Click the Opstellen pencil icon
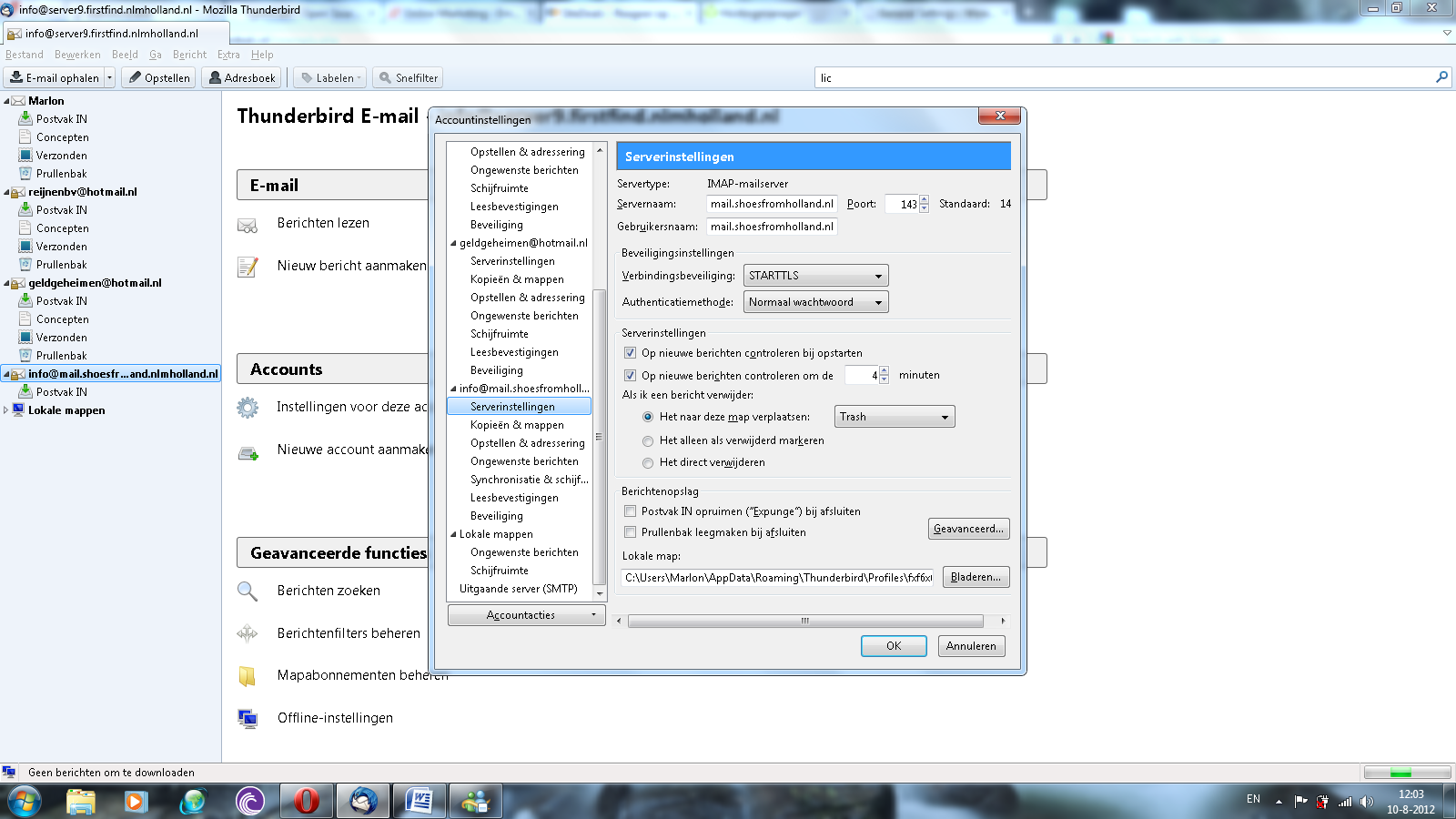The image size is (1456, 819). pos(136,77)
